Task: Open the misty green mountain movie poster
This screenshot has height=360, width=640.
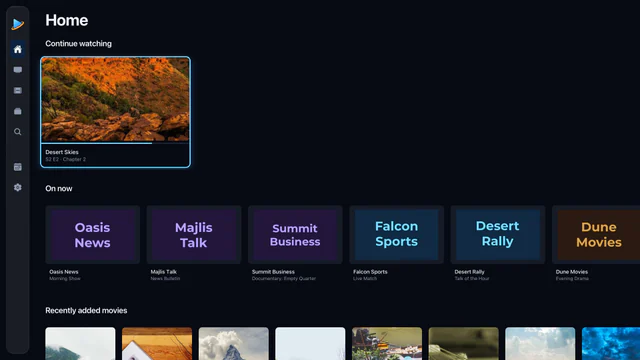Action: pyautogui.click(x=80, y=344)
